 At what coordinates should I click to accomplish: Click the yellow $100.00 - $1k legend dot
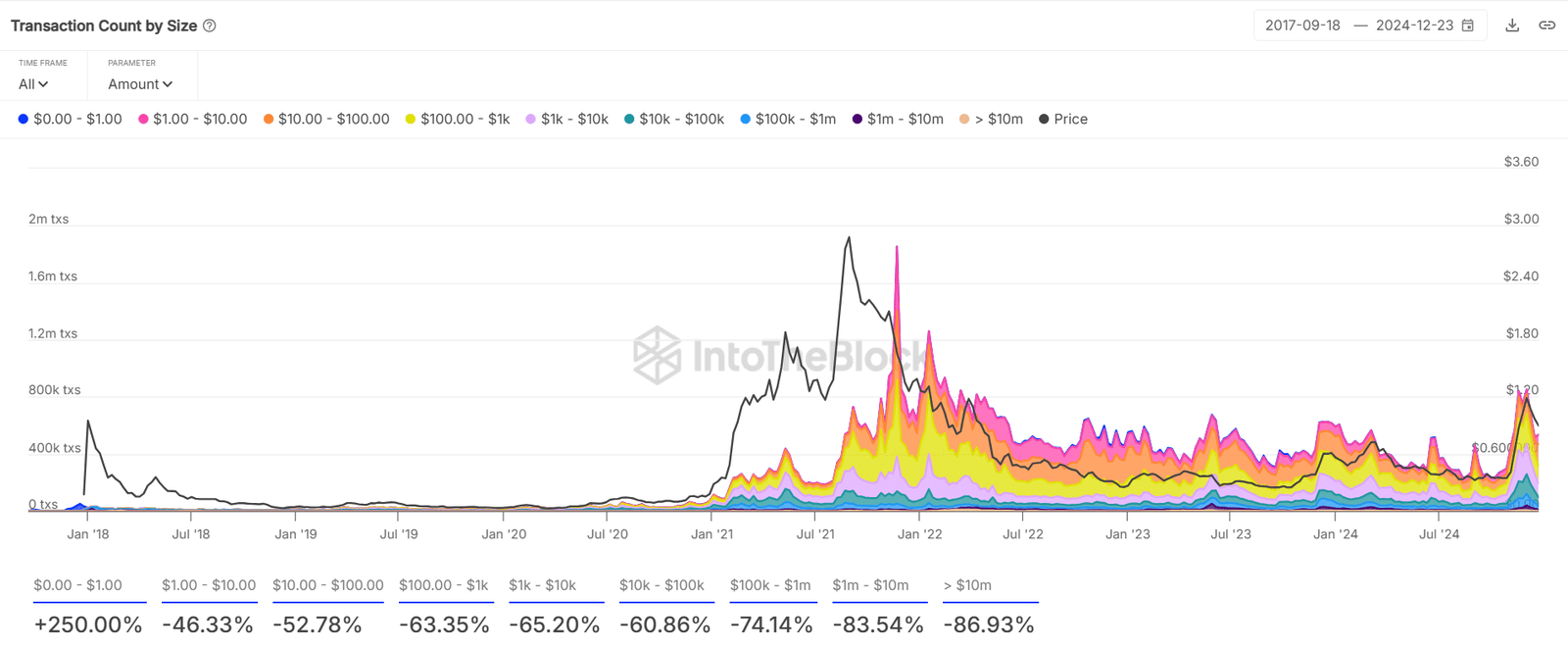coord(411,119)
